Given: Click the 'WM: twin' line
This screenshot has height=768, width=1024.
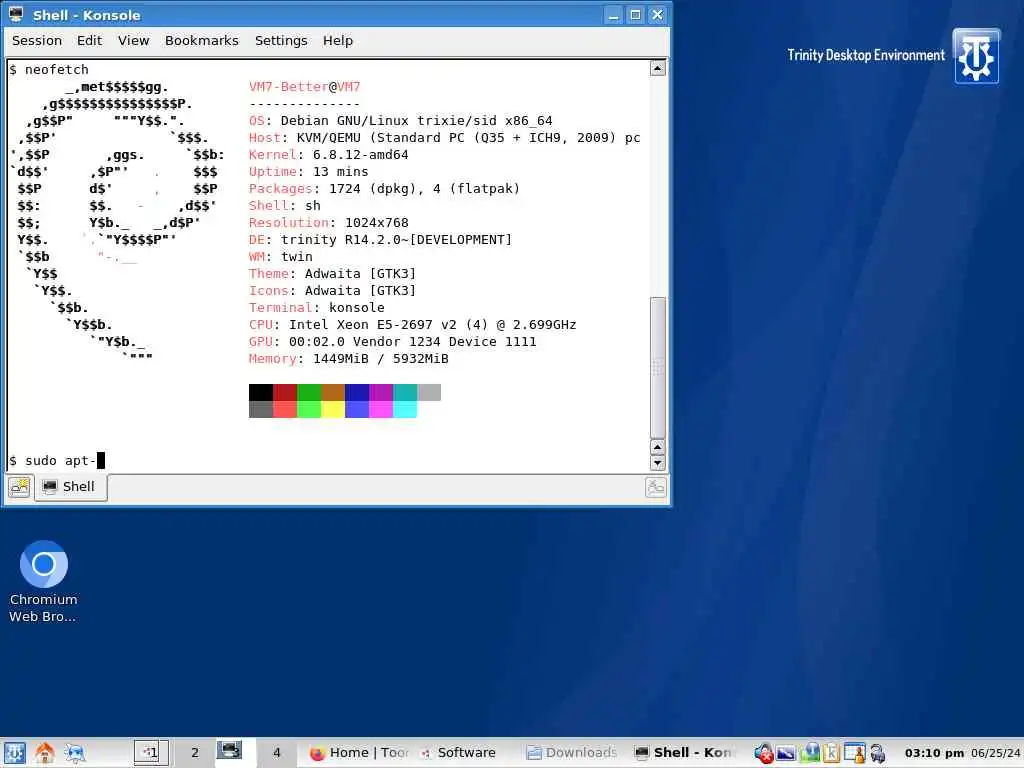Looking at the screenshot, I should coord(281,256).
